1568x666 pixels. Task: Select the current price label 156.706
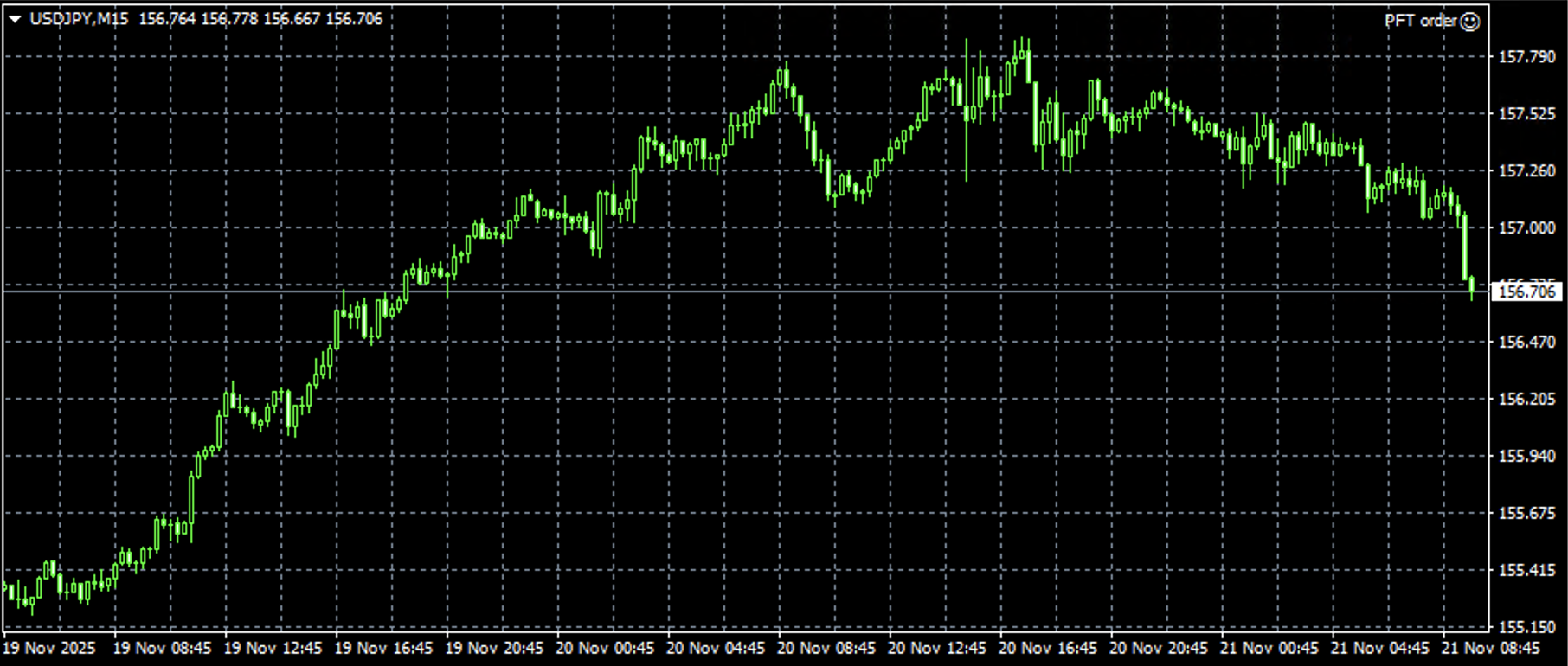(x=1526, y=292)
